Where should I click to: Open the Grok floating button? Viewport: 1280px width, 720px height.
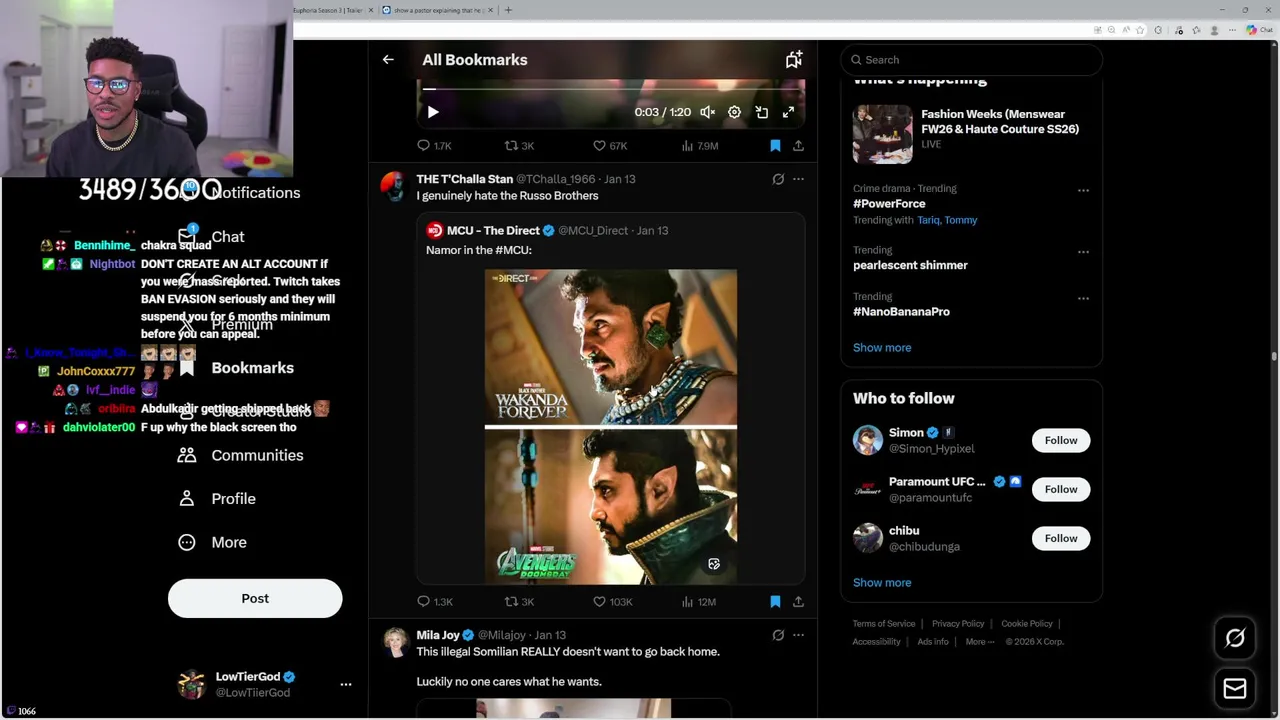coord(1235,638)
